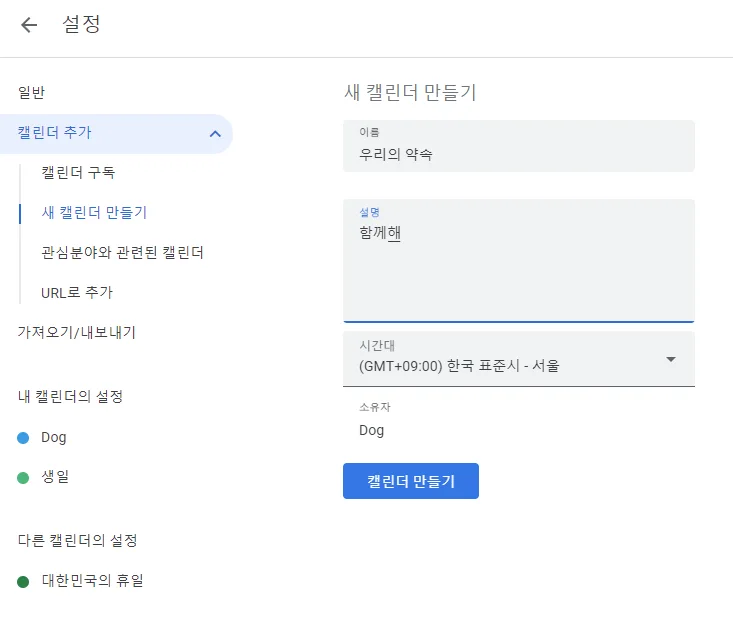Screen dimensions: 733x623
Task: Open 관심분야와 관련된 캘린더
Action: (x=122, y=253)
